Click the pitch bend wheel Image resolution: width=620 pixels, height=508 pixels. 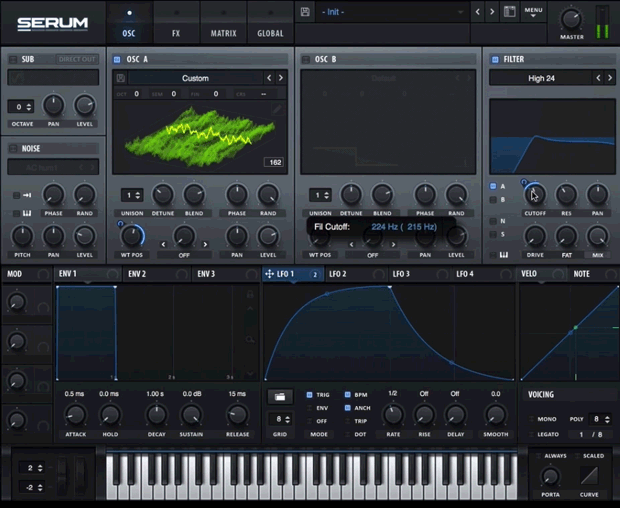(62, 476)
